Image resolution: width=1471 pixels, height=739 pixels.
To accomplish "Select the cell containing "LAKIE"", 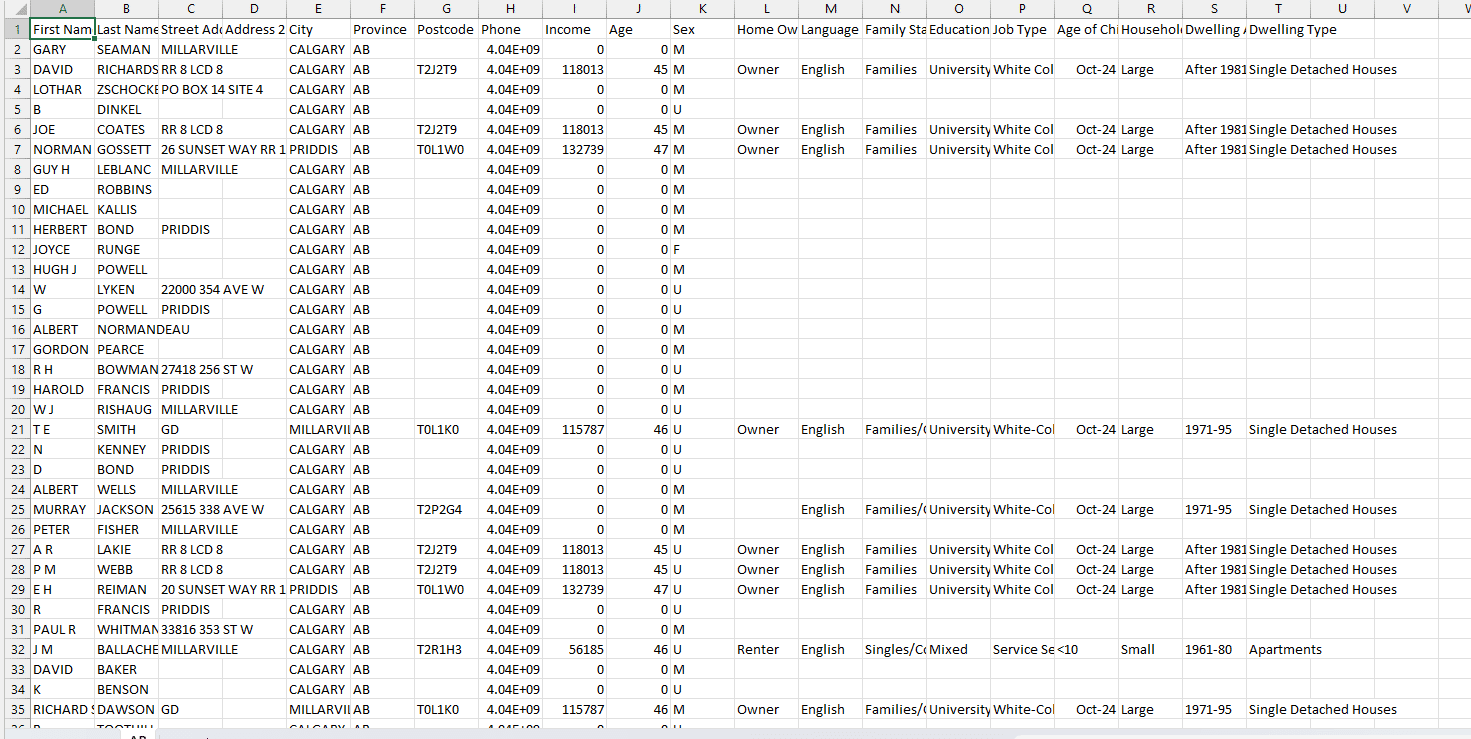I will [x=127, y=549].
